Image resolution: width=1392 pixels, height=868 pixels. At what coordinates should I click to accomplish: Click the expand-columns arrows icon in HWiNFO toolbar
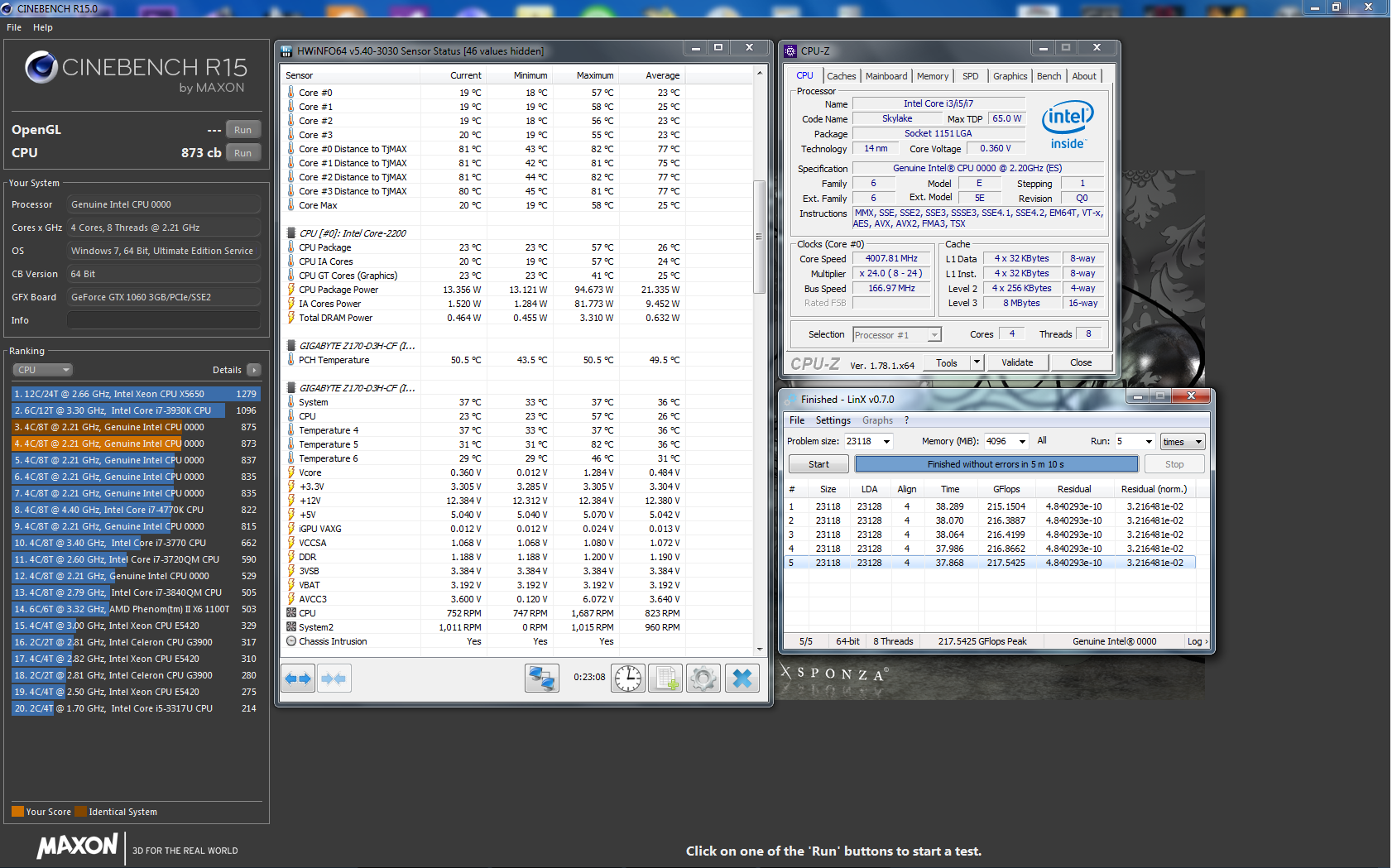point(298,679)
